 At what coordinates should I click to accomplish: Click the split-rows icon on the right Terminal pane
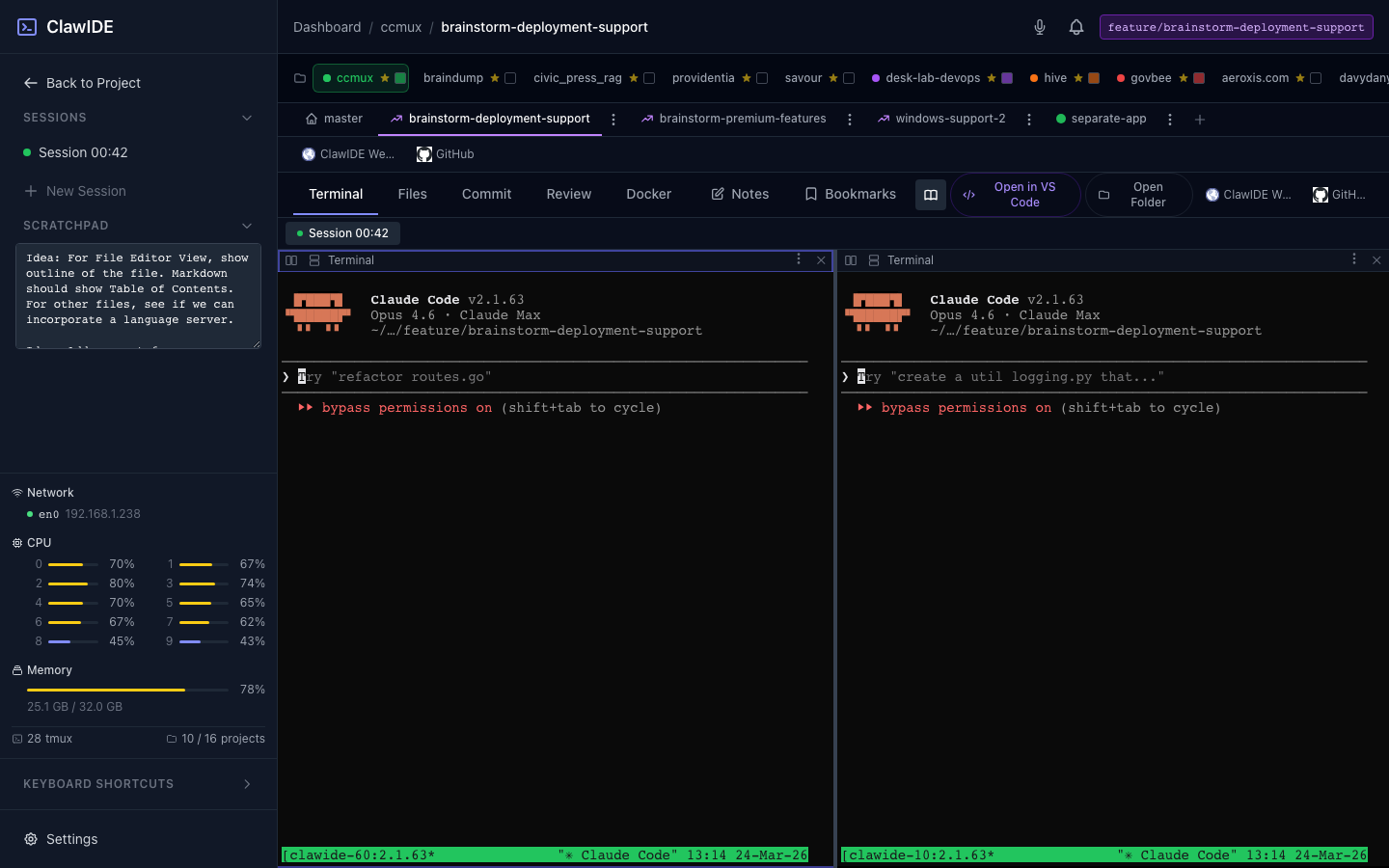tap(873, 259)
